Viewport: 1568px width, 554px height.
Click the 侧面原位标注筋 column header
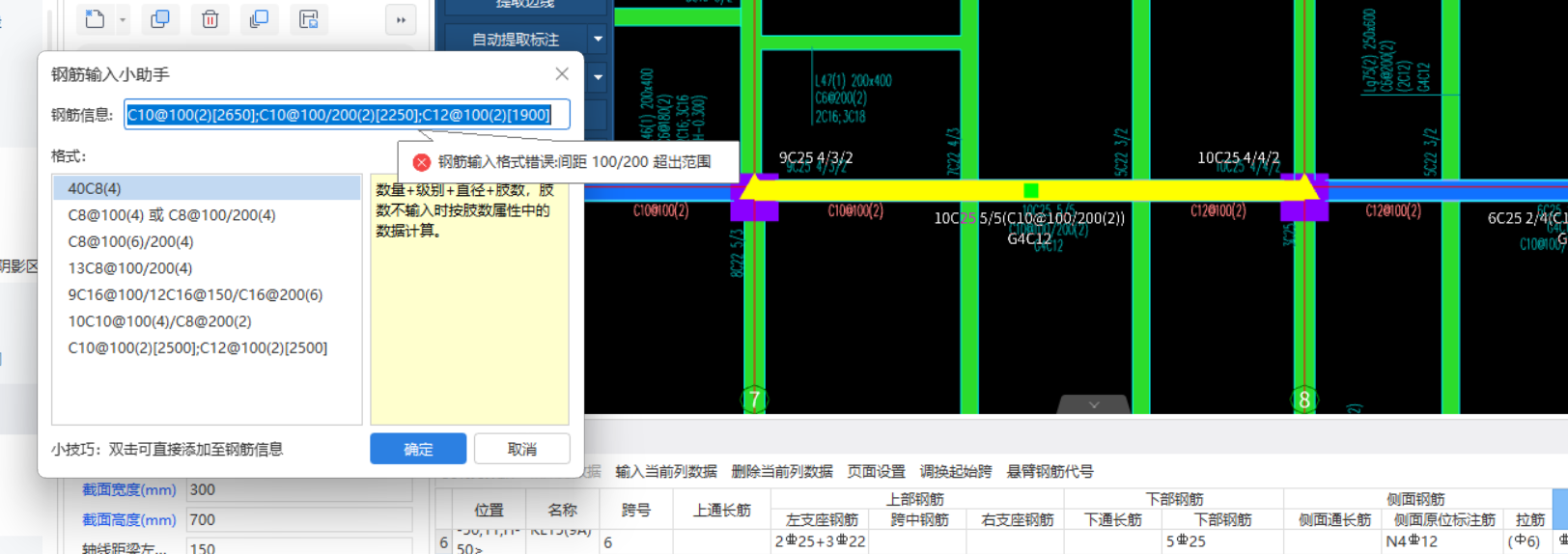point(1442,520)
